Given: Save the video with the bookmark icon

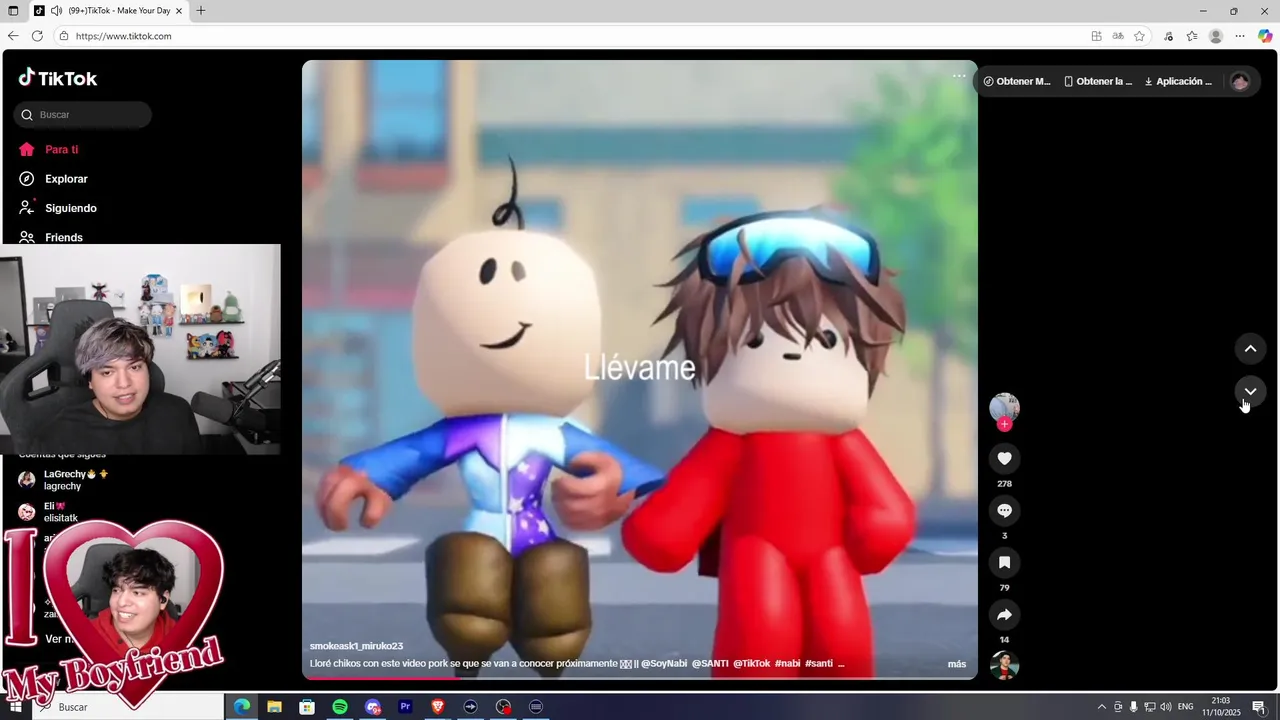Looking at the screenshot, I should click(1004, 562).
